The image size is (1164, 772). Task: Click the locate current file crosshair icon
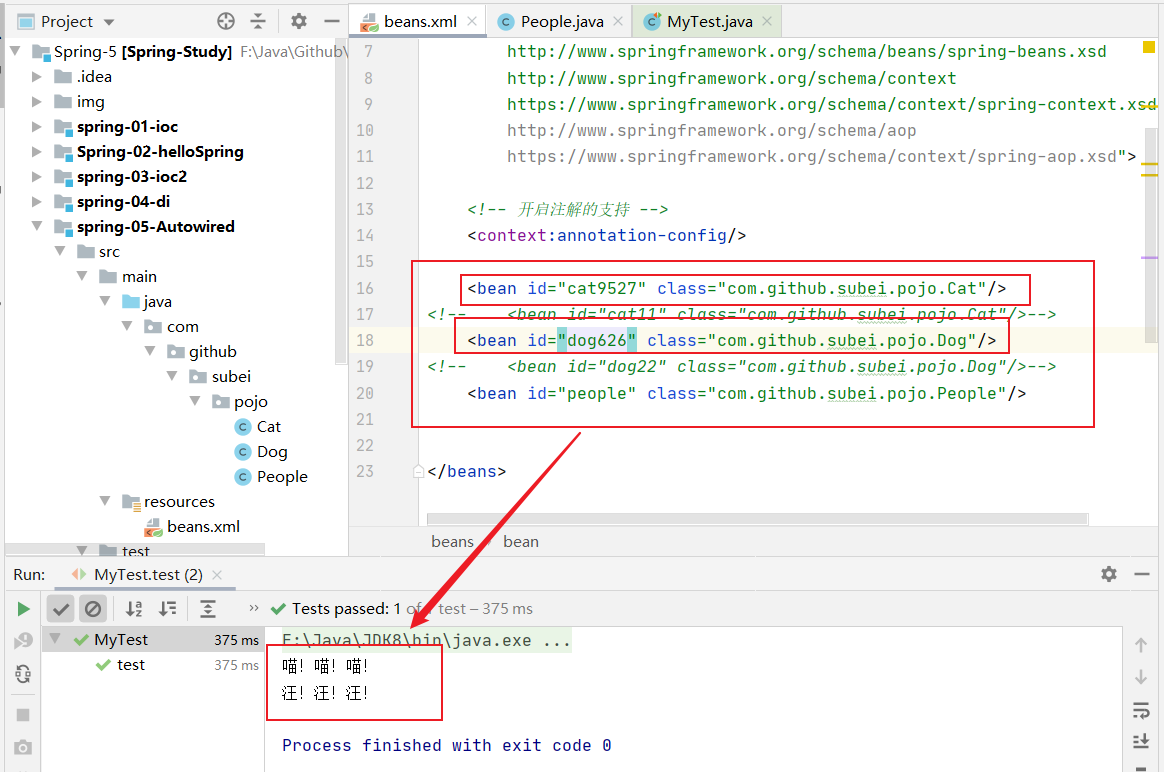coord(226,21)
